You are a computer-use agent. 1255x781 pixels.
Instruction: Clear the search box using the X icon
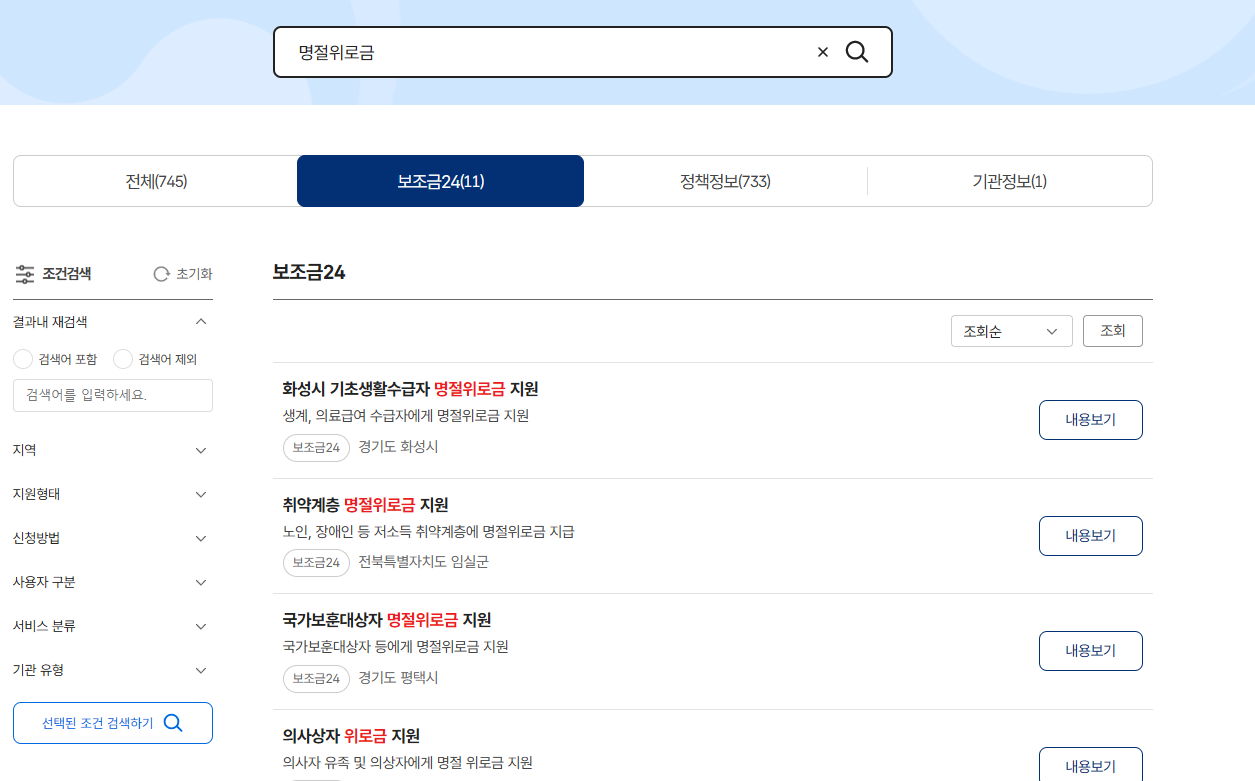coord(823,51)
